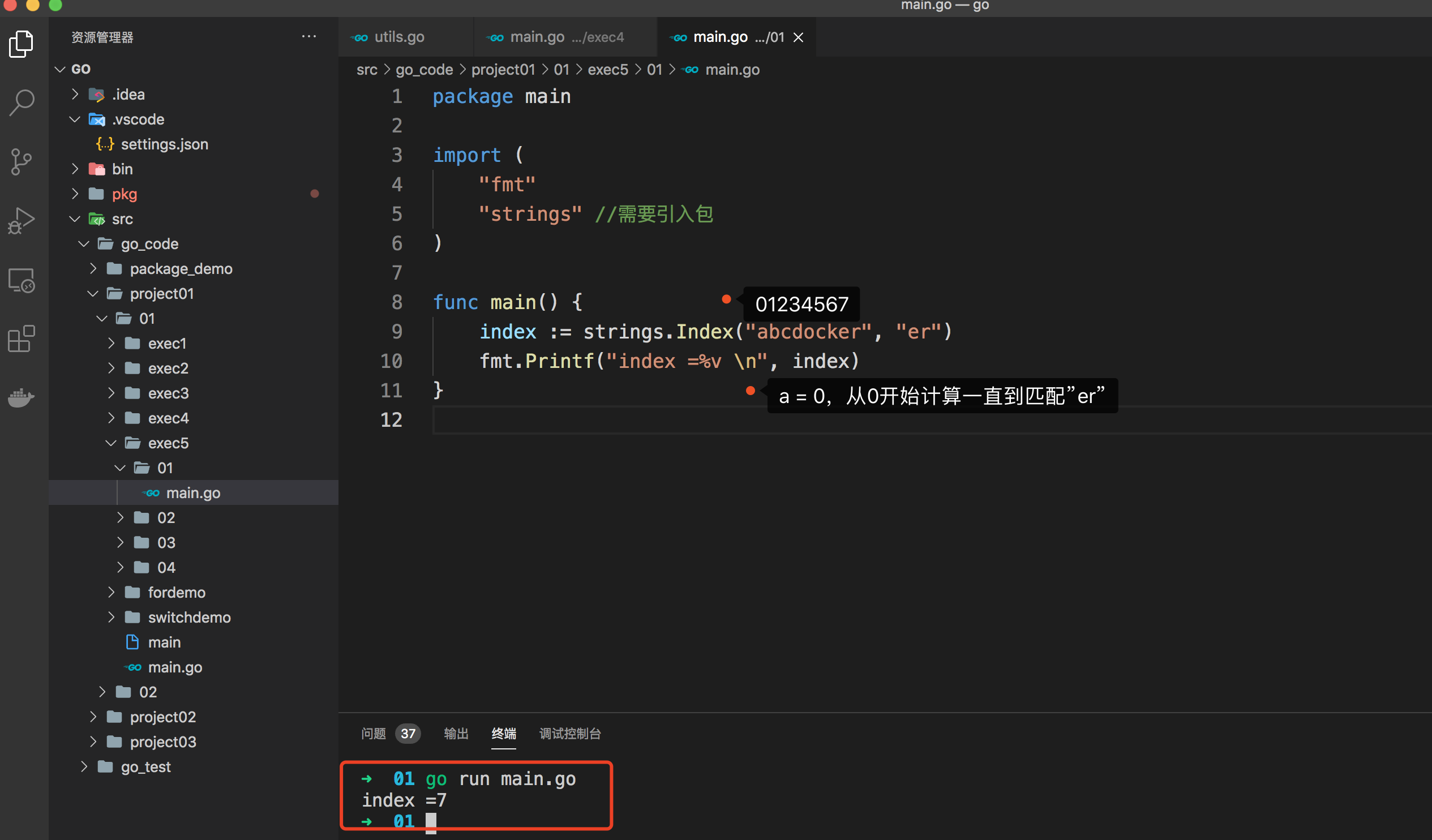Switch to the main.go exec4 tab

(x=555, y=37)
